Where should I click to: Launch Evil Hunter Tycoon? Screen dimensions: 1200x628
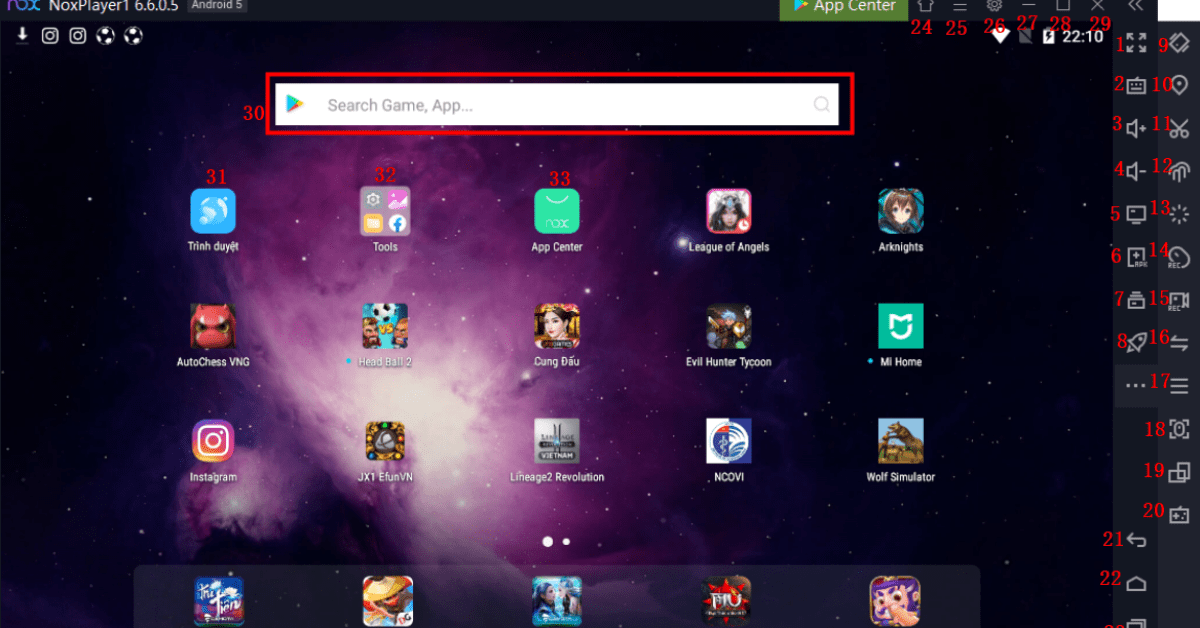pyautogui.click(x=729, y=326)
